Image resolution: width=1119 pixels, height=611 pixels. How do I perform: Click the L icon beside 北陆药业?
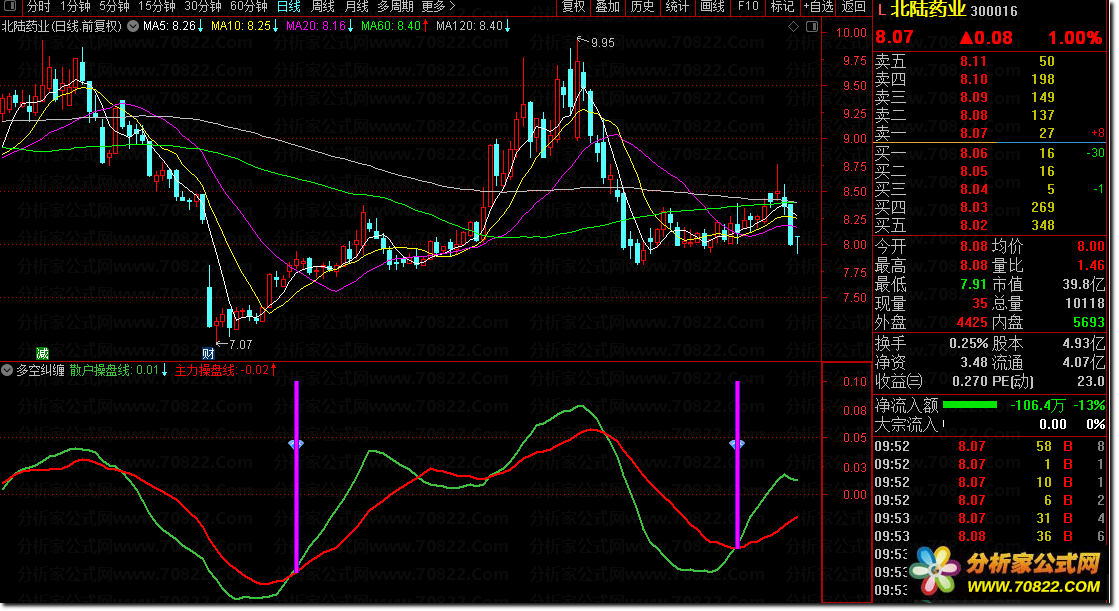point(882,11)
